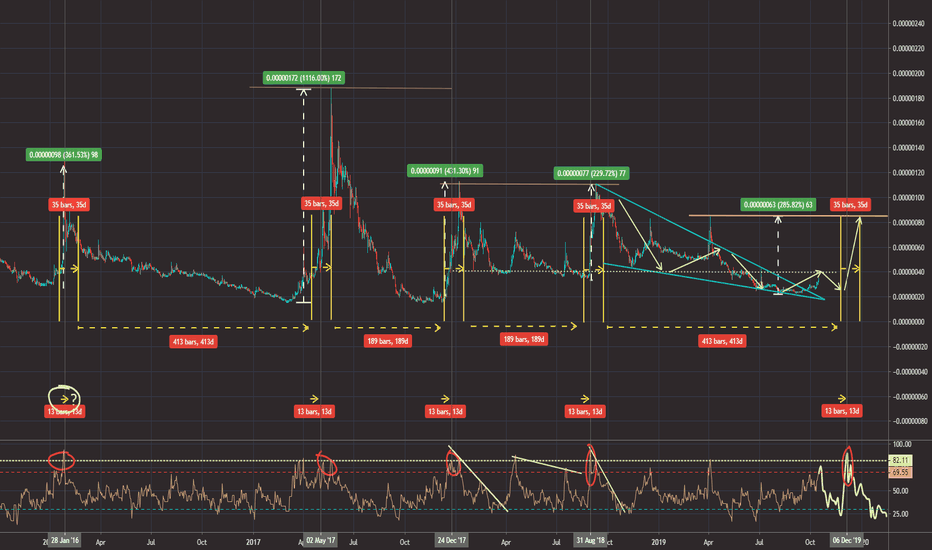Click the 2019 label on time axis
Viewport: 932px width, 550px height.
658,542
